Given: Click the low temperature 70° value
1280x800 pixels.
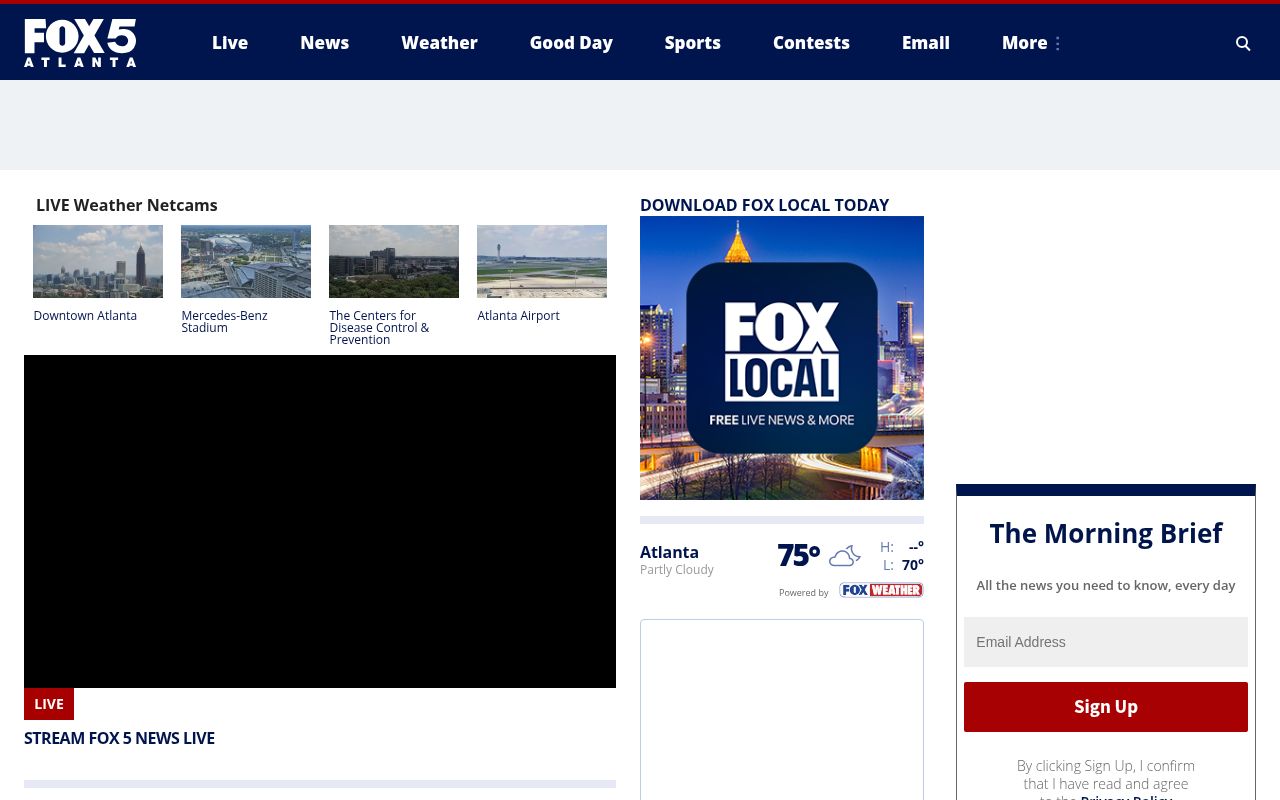Looking at the screenshot, I should 913,565.
